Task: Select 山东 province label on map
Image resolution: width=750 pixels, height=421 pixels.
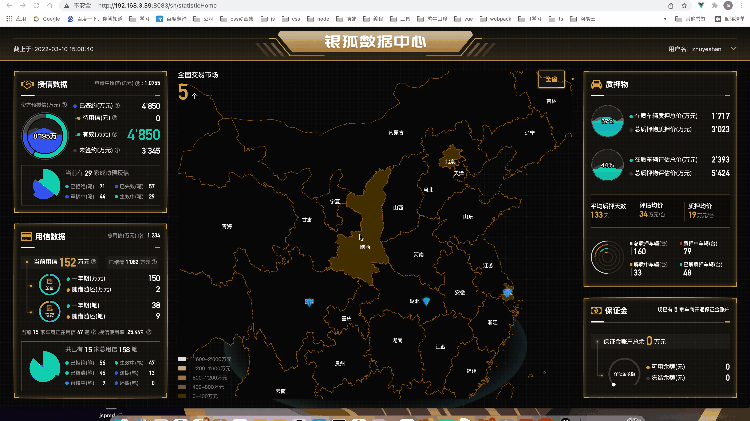Action: [468, 216]
